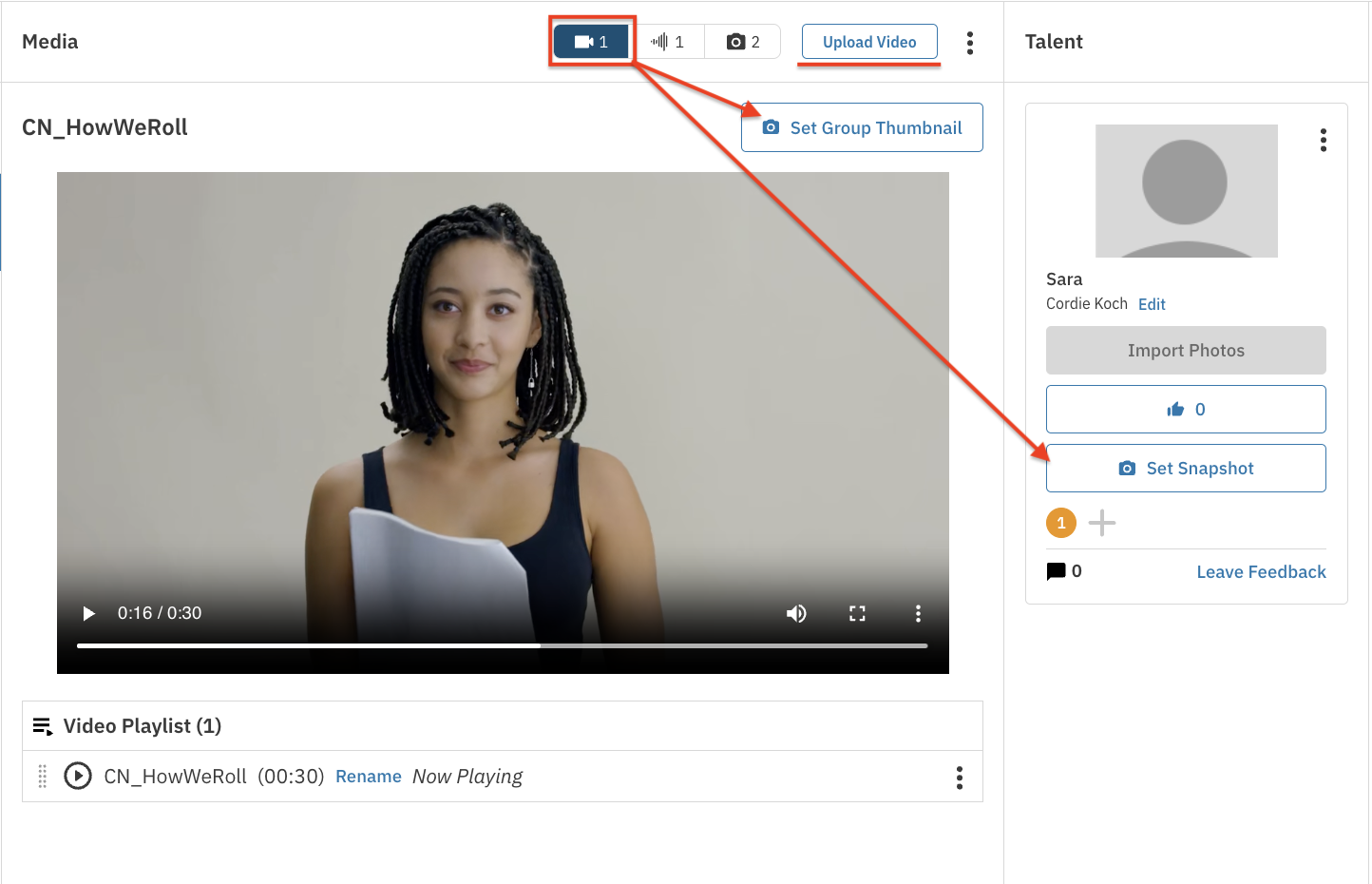Open the Media panel three-dot menu
Viewport: 1372px width, 884px height.
click(969, 43)
